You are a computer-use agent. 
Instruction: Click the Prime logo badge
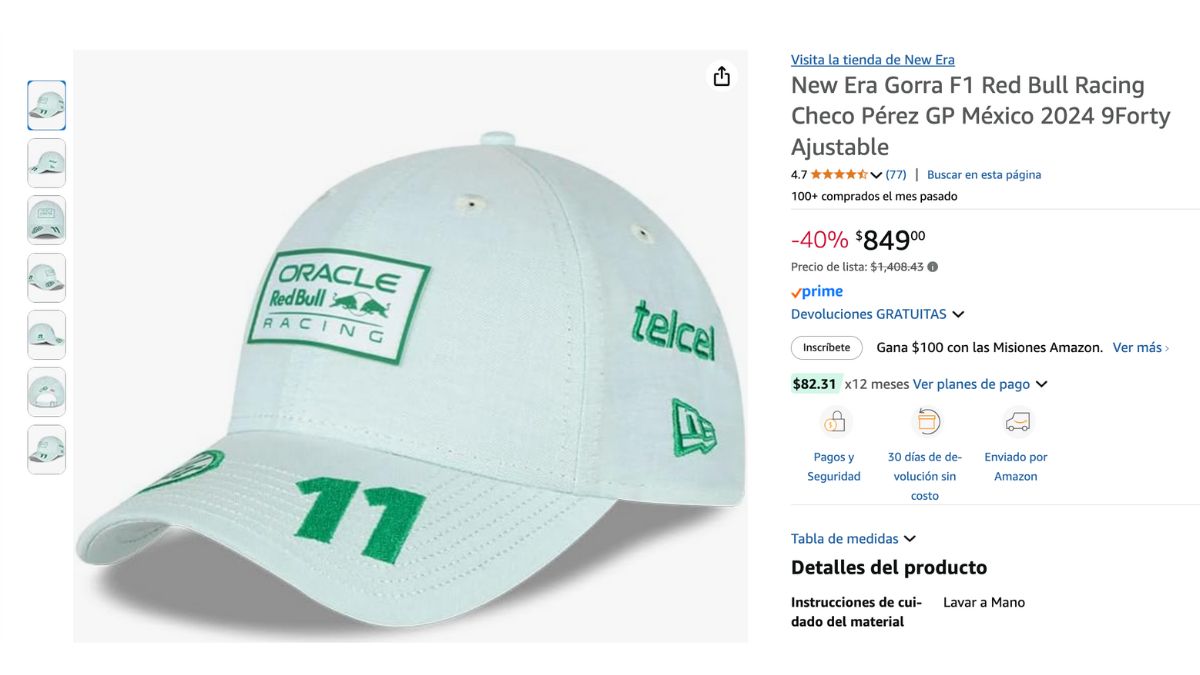click(x=817, y=292)
